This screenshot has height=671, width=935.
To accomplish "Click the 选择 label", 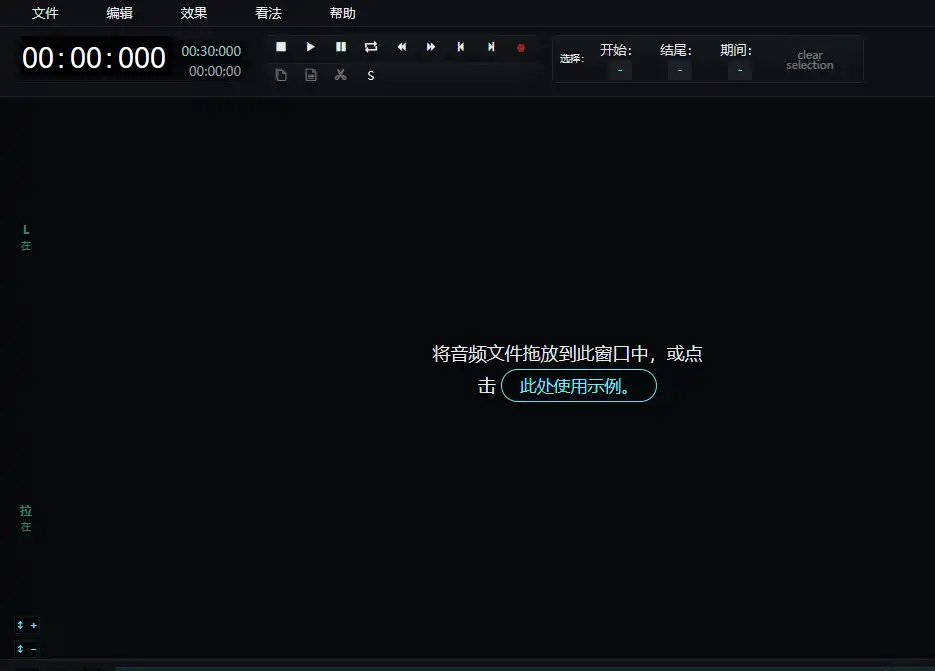I will click(x=571, y=58).
